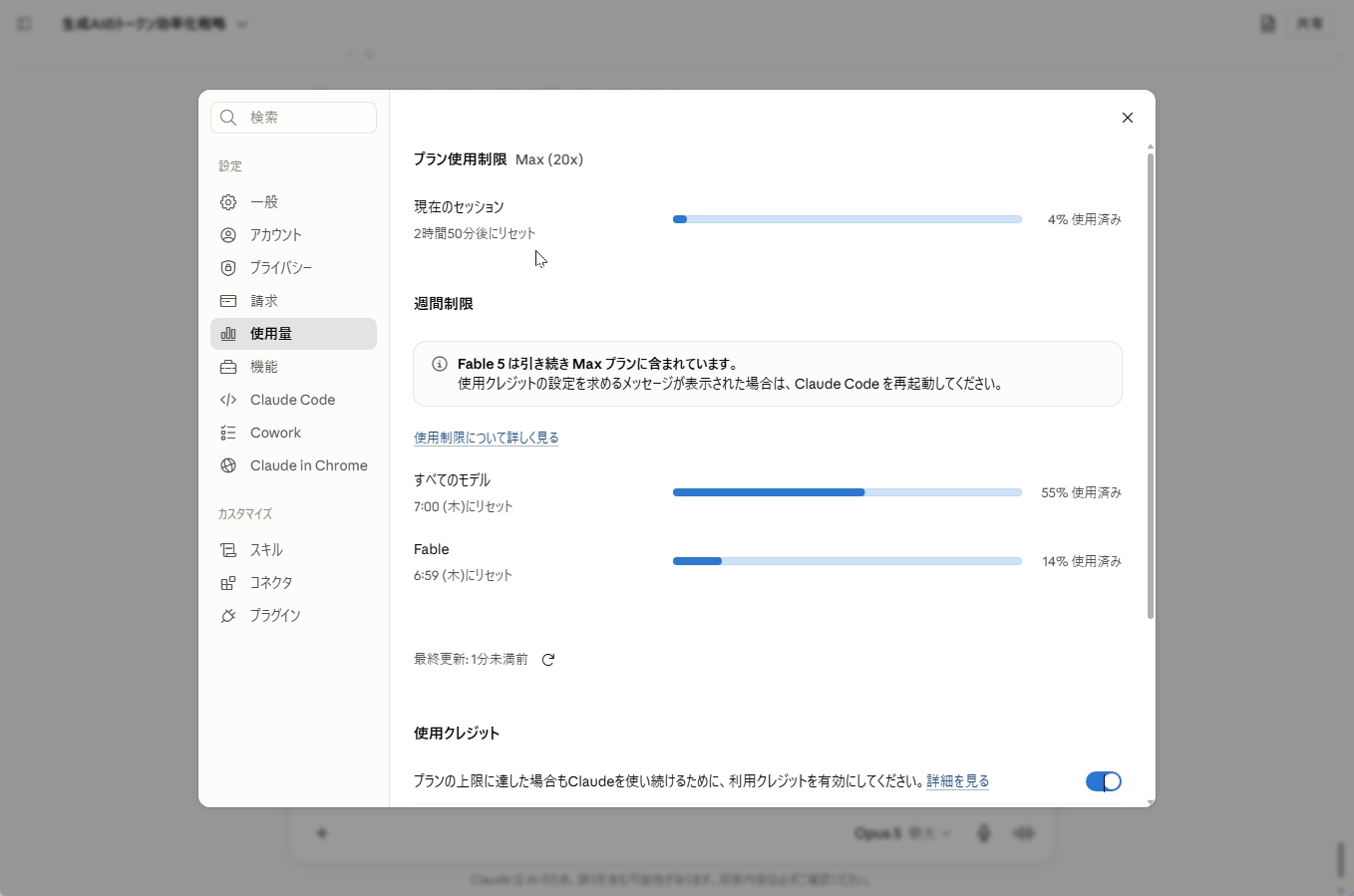Screen dimensions: 1354x896
Task: Click the Cowork checklist icon
Action: 228,433
